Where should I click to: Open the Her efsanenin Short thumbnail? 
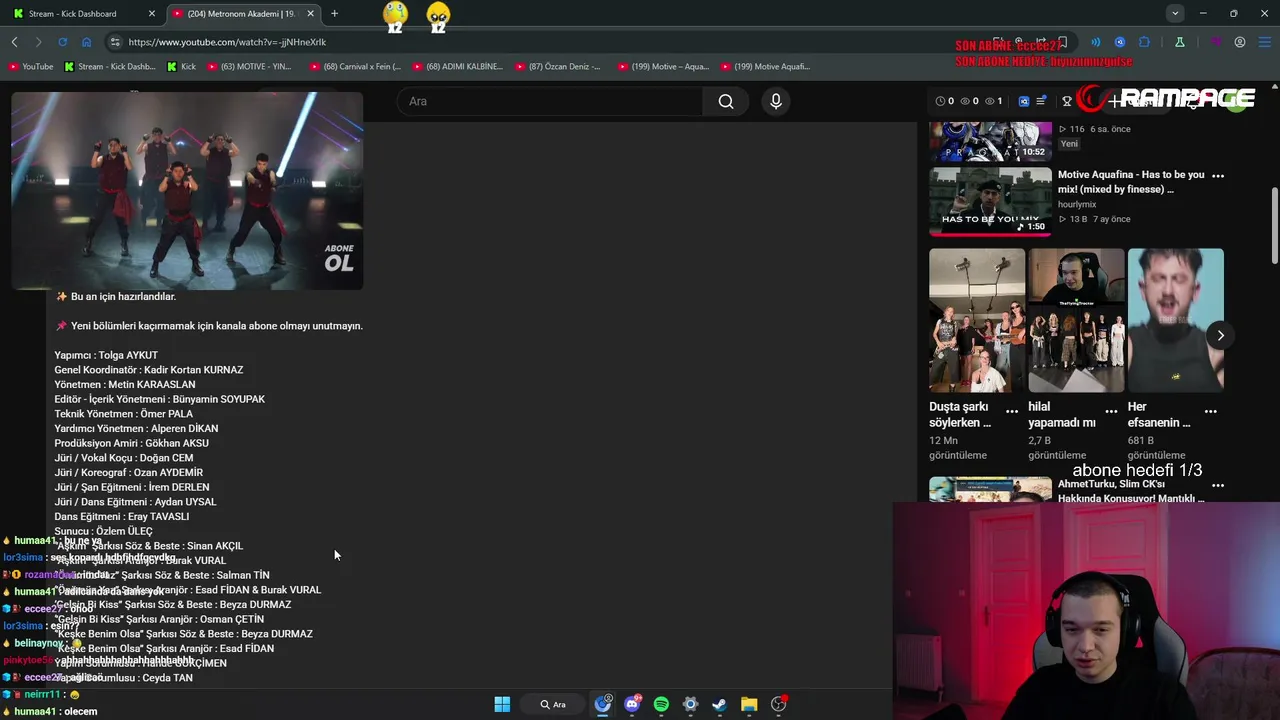coord(1175,320)
